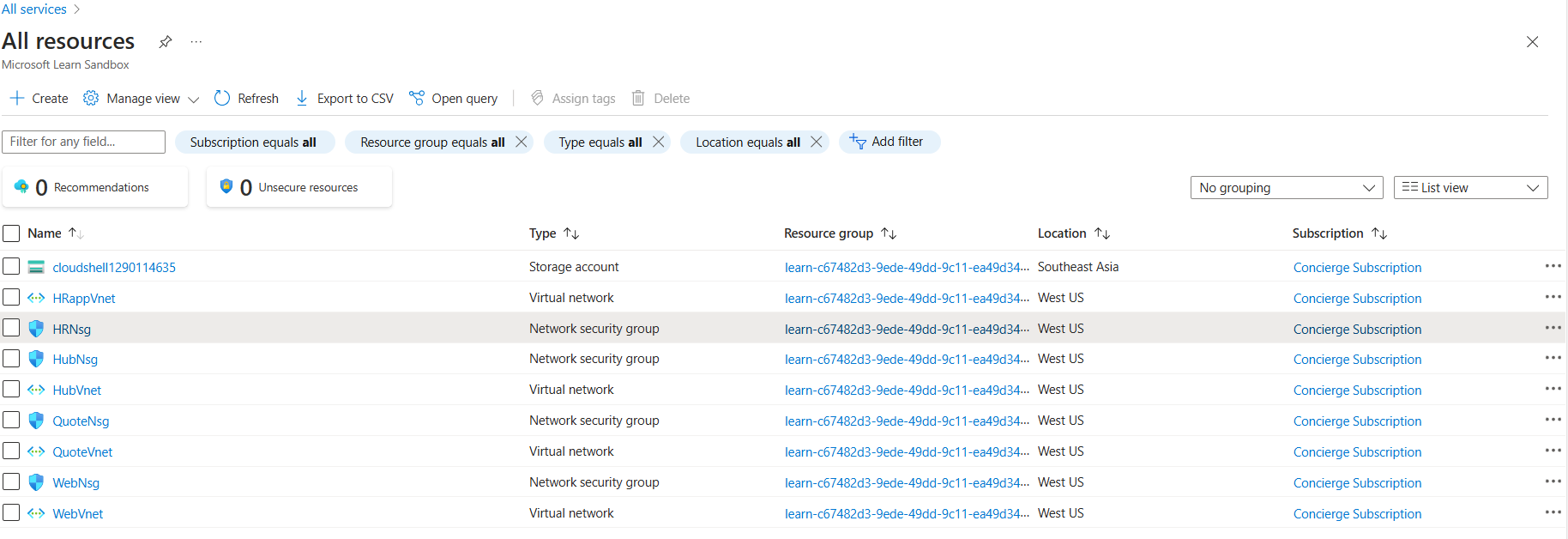Click the storage account icon for cloudshell1290114635
Screen dimensions: 1568x539
point(36,267)
